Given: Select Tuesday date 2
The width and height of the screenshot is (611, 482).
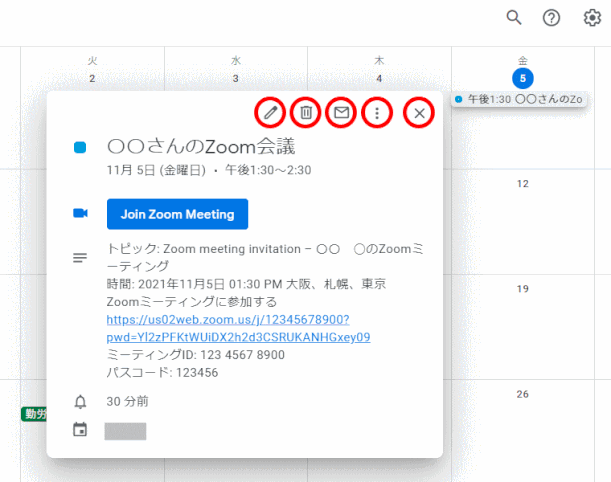Looking at the screenshot, I should pos(92,78).
